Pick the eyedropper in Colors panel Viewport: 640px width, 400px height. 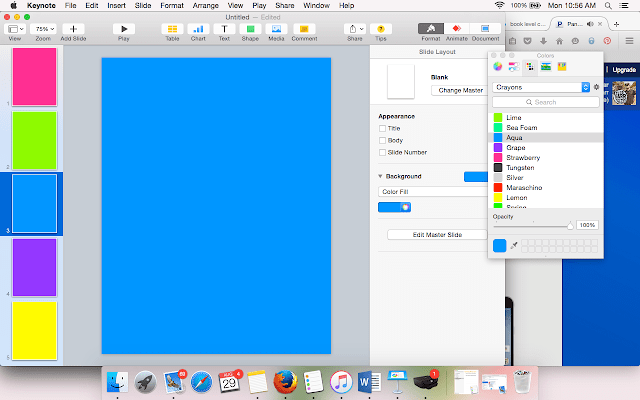pos(514,245)
